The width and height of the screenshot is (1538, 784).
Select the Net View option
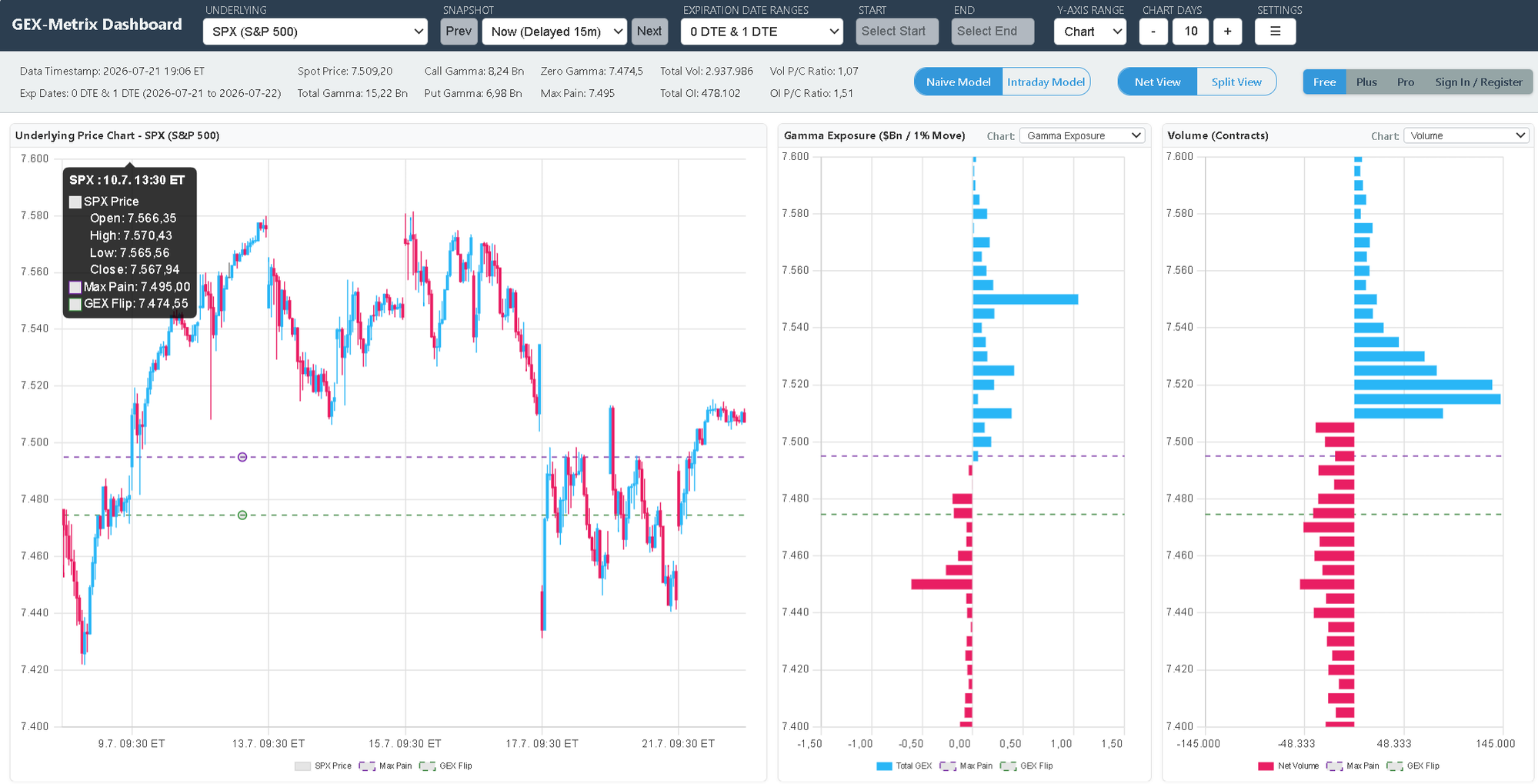(x=1157, y=82)
